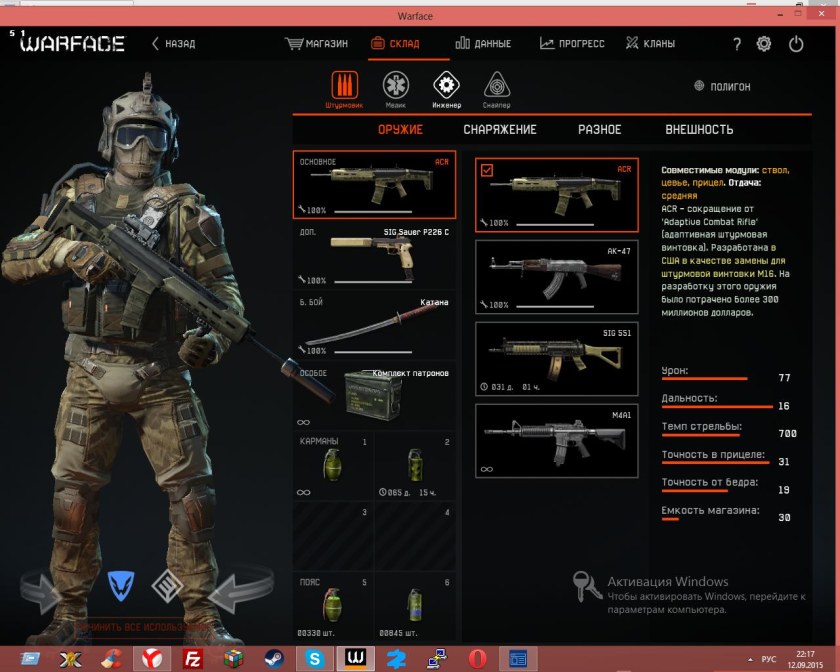Switch to Снаряжение category tab
Image resolution: width=840 pixels, height=672 pixels.
[x=500, y=129]
